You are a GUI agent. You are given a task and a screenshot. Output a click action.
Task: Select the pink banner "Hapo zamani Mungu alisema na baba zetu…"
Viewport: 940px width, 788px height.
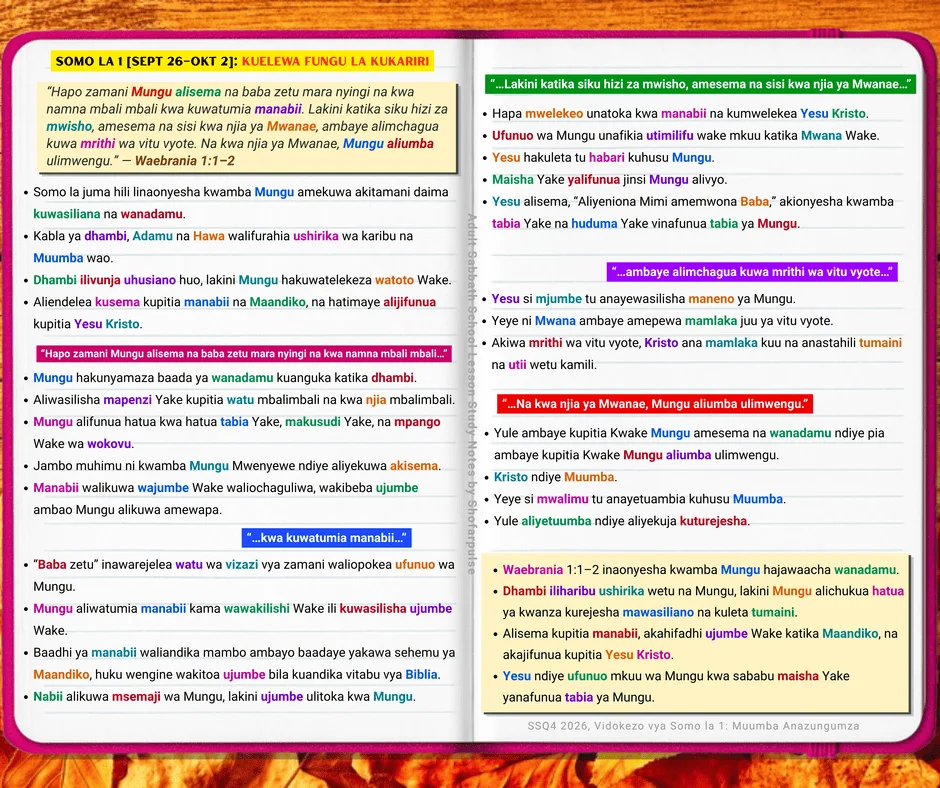point(244,354)
